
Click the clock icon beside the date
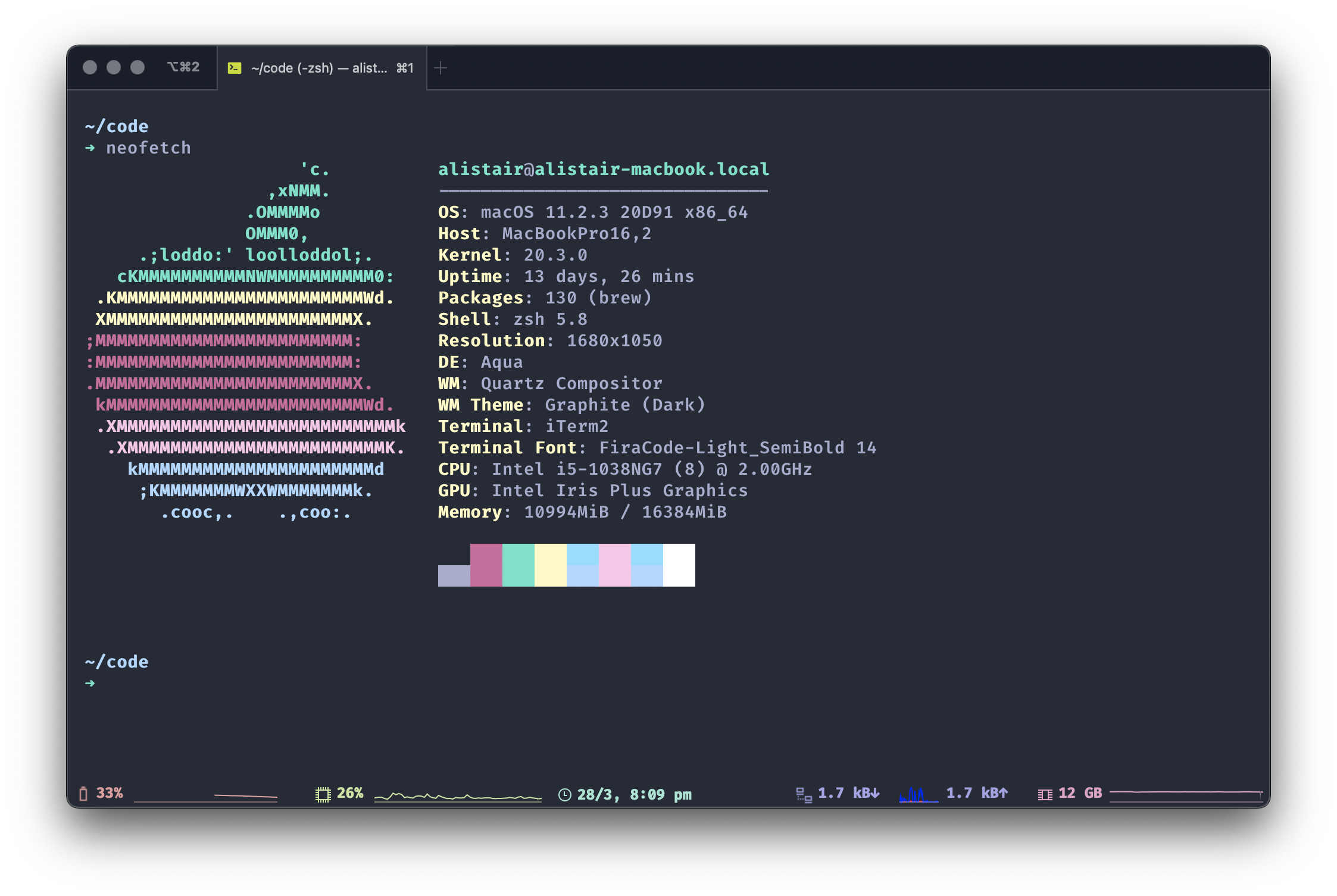pos(565,795)
